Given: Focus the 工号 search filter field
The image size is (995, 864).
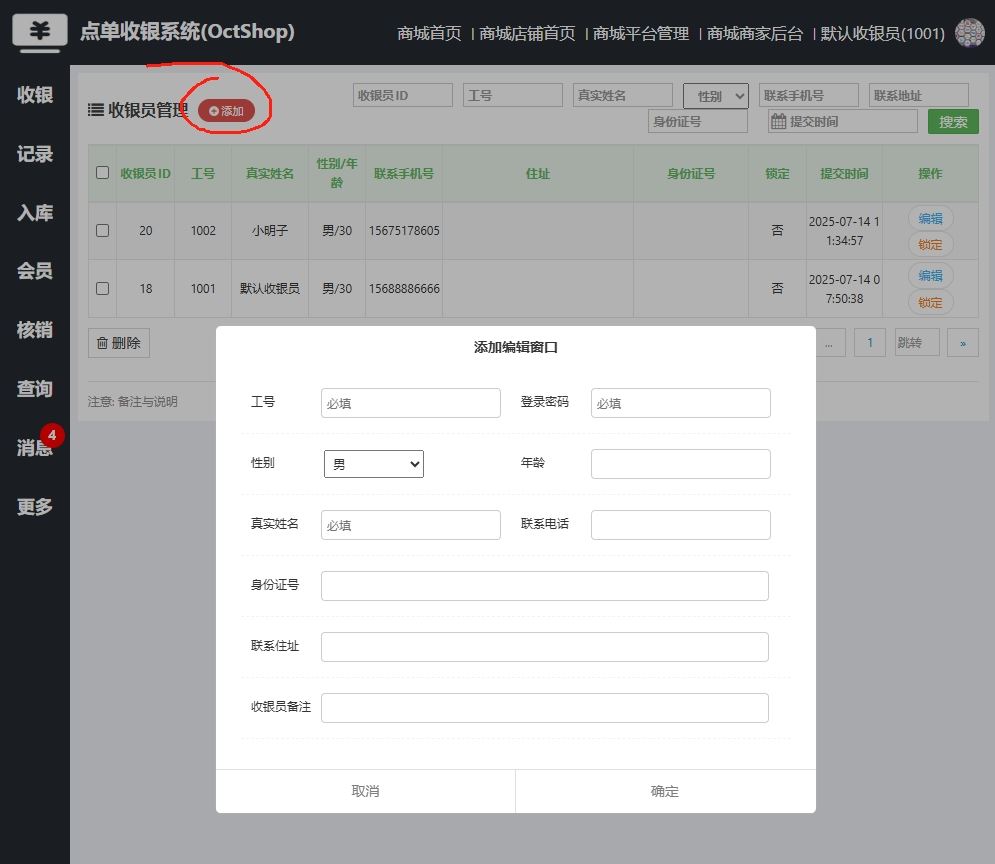Looking at the screenshot, I should tap(513, 95).
